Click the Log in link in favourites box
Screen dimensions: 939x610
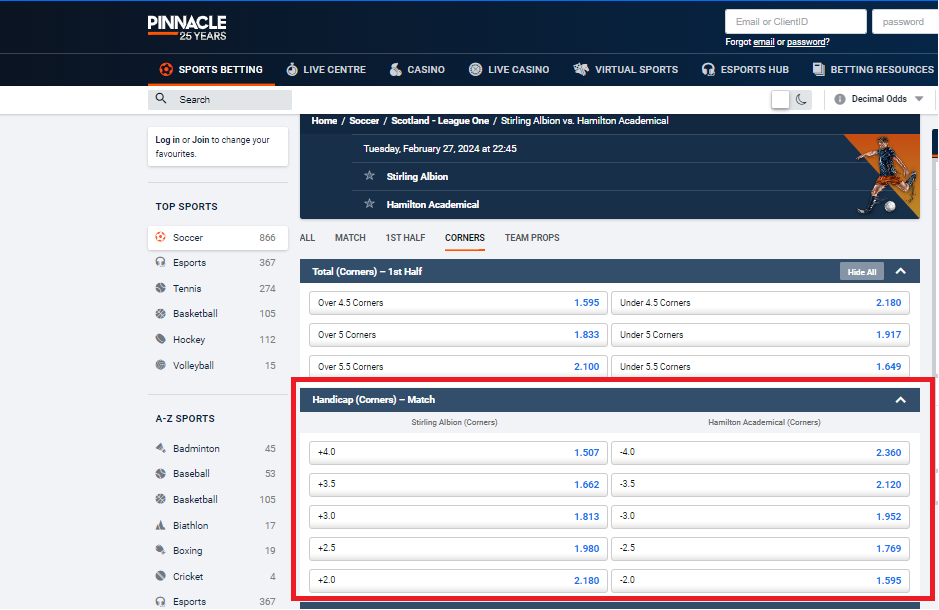tap(168, 139)
